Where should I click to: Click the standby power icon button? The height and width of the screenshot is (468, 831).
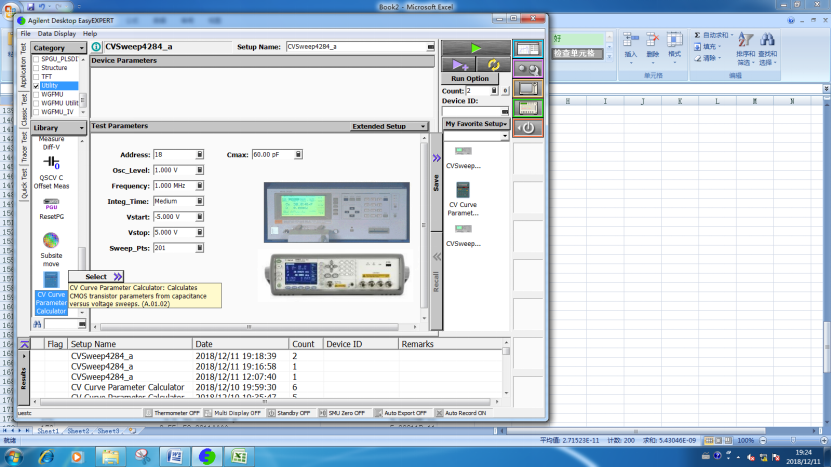(528, 128)
